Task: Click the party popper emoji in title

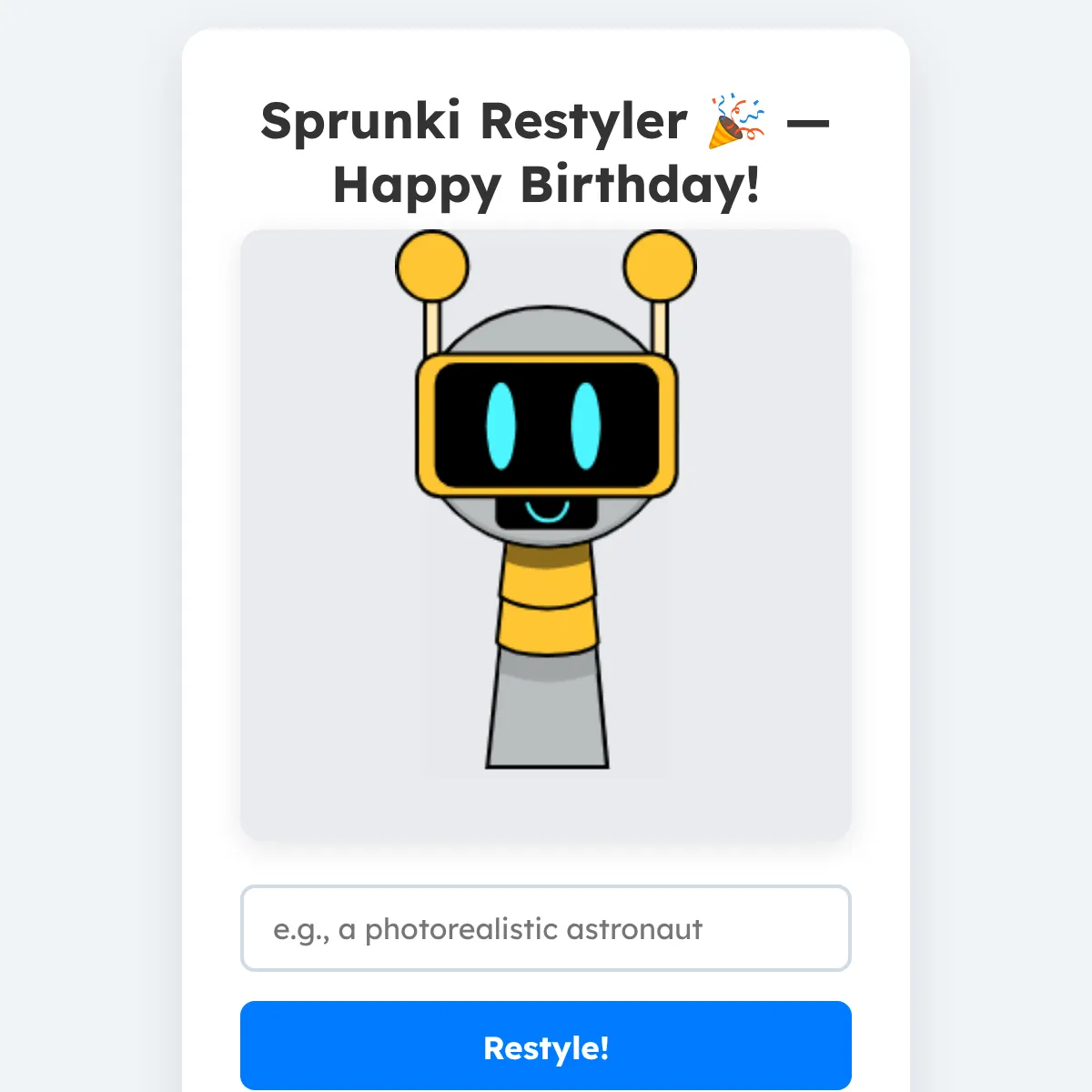Action: [736, 121]
